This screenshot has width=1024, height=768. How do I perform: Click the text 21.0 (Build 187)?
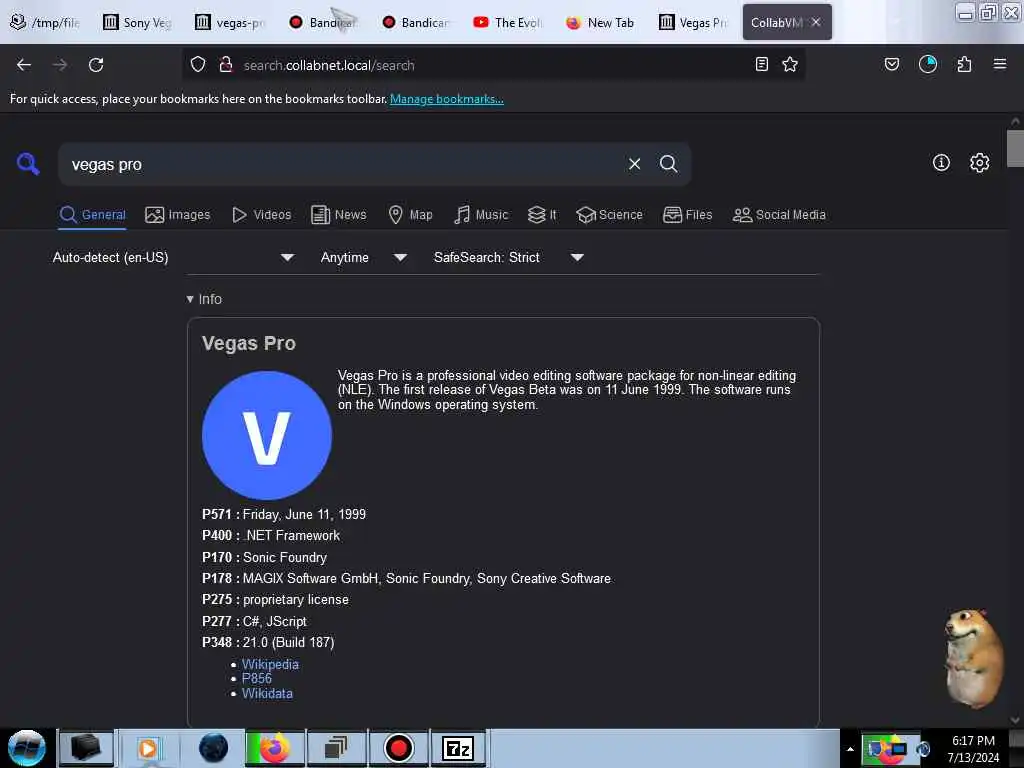pos(289,642)
